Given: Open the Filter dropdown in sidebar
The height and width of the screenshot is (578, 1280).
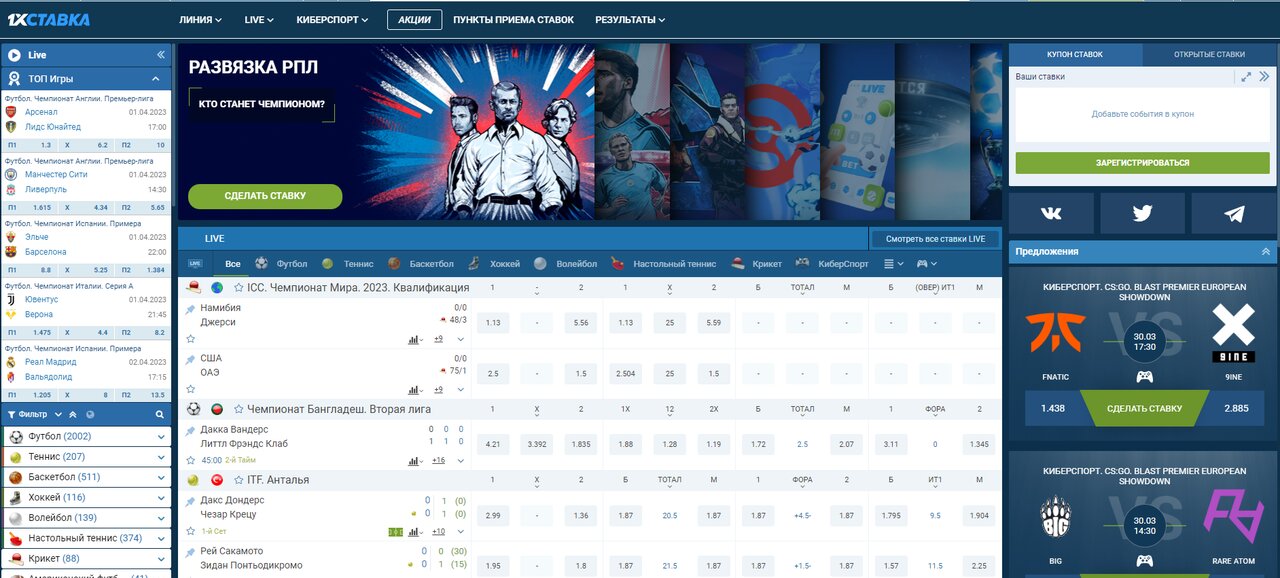Looking at the screenshot, I should click(36, 414).
